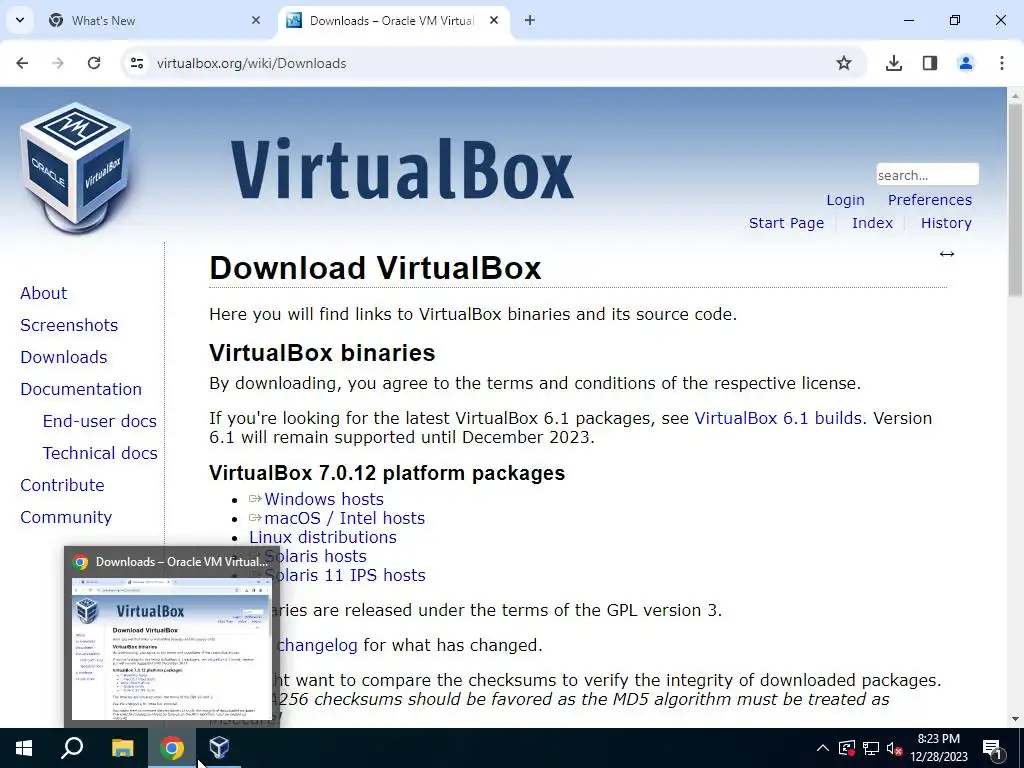Click the network icon in system tray
This screenshot has height=768, width=1024.
click(871, 748)
